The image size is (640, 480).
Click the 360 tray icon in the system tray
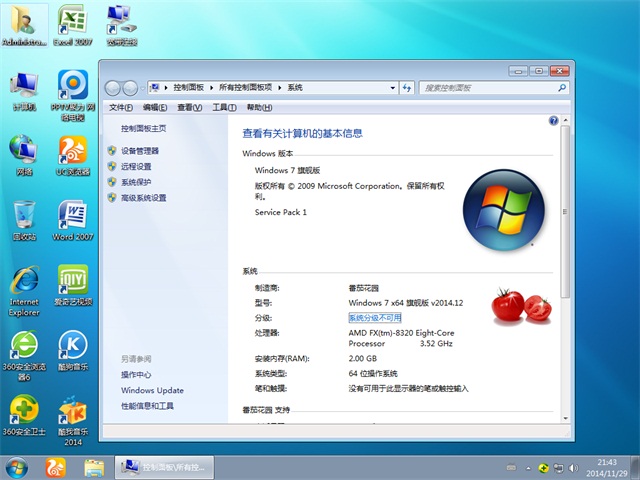pyautogui.click(x=543, y=468)
